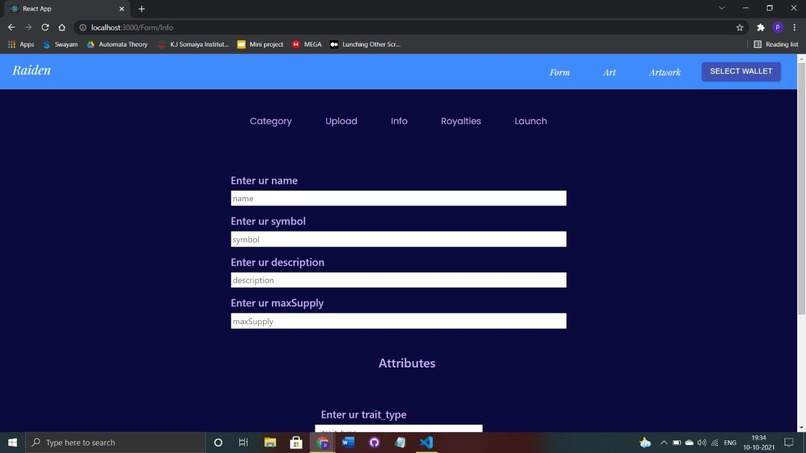Viewport: 806px width, 453px height.
Task: Open Cortana circle icon in taskbar
Action: click(x=218, y=442)
